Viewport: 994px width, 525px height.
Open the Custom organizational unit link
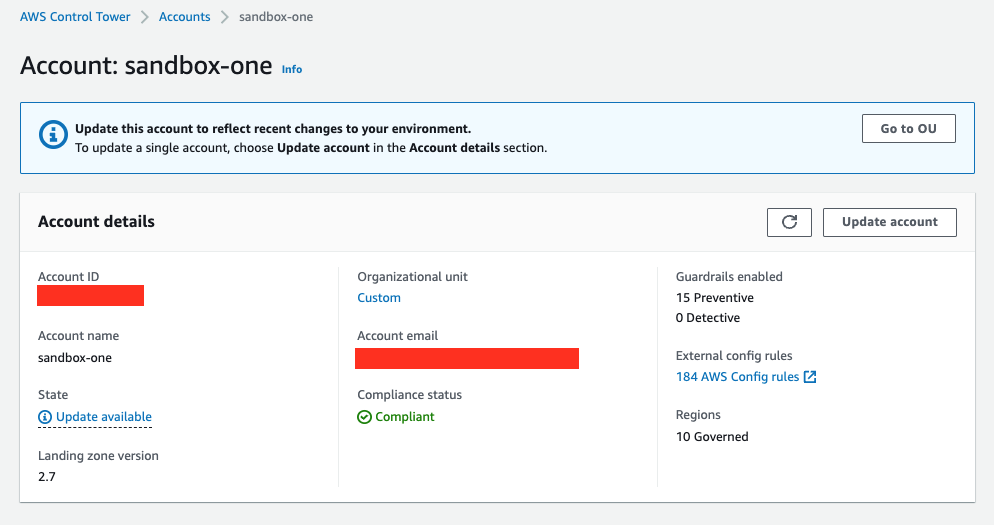click(x=379, y=298)
